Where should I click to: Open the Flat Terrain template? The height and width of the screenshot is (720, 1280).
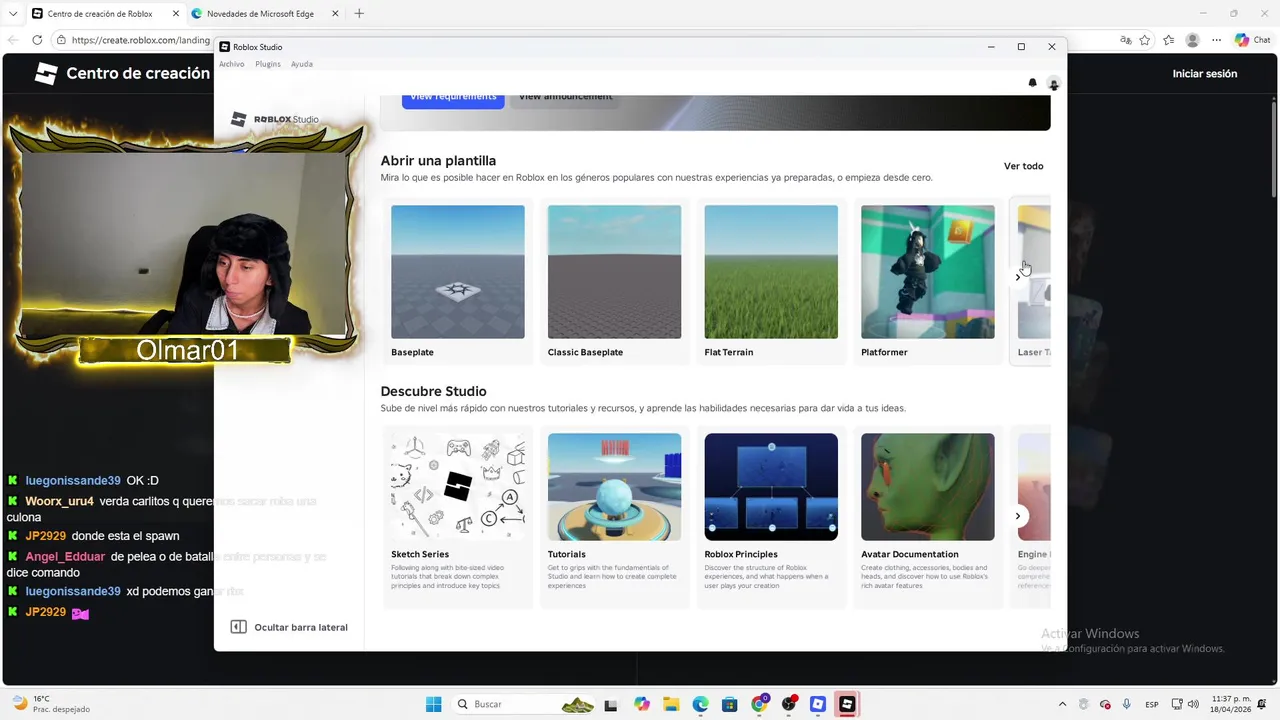pyautogui.click(x=771, y=281)
